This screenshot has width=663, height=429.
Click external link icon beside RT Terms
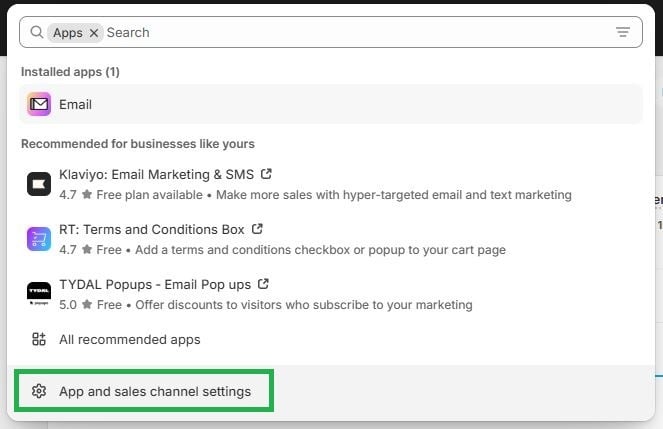[x=257, y=229]
